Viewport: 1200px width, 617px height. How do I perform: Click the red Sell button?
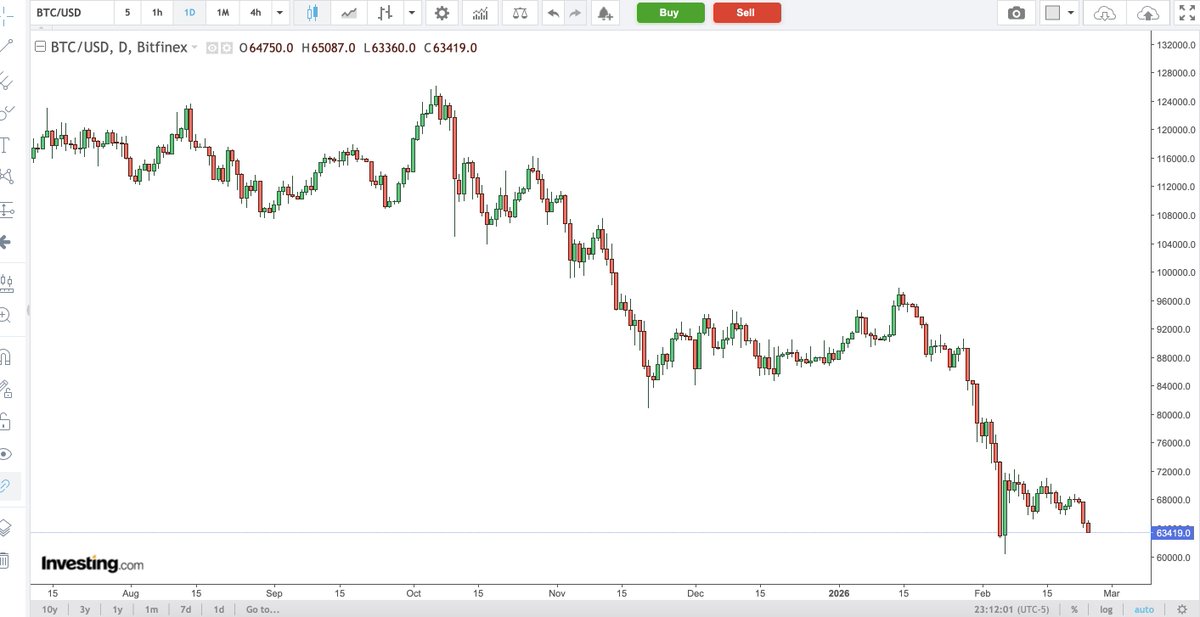click(x=746, y=13)
